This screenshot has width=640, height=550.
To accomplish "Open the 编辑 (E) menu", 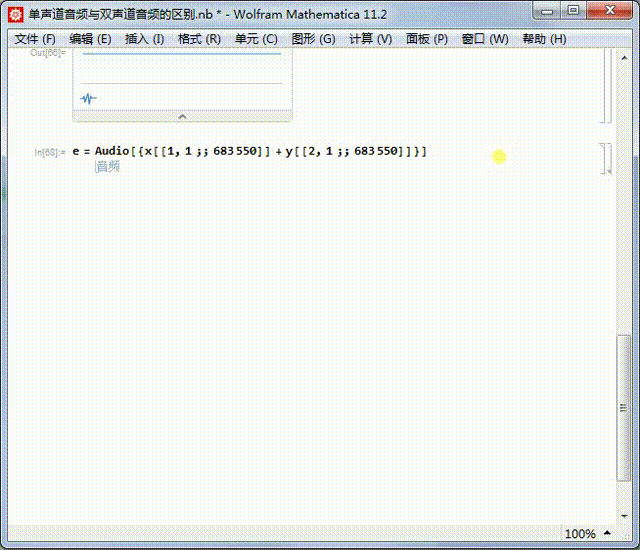I will (x=90, y=39).
